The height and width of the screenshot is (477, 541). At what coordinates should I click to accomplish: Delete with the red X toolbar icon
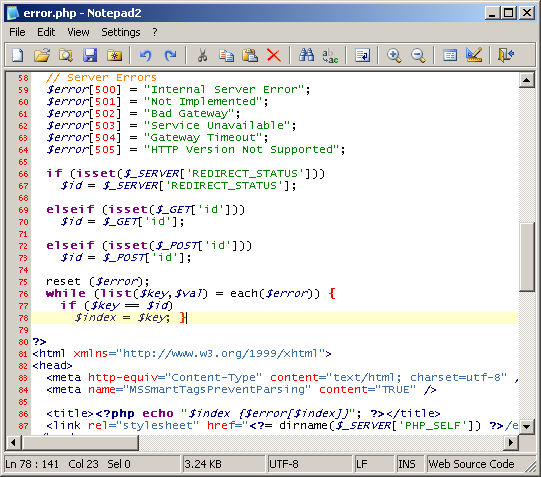tap(274, 55)
